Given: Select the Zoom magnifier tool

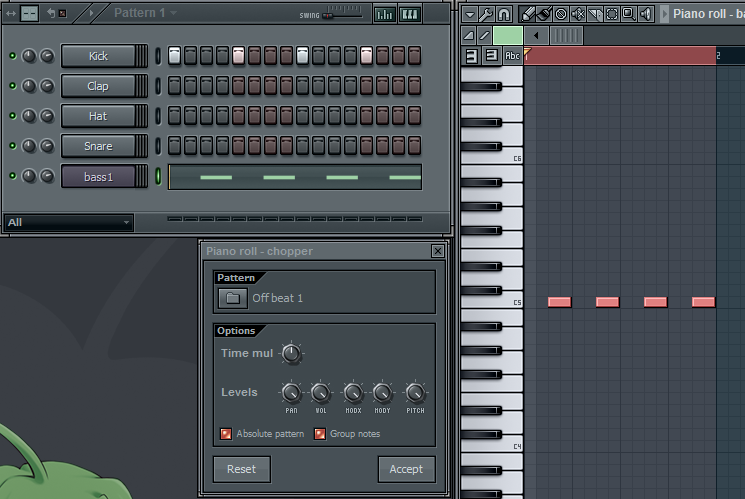Looking at the screenshot, I should click(x=628, y=14).
